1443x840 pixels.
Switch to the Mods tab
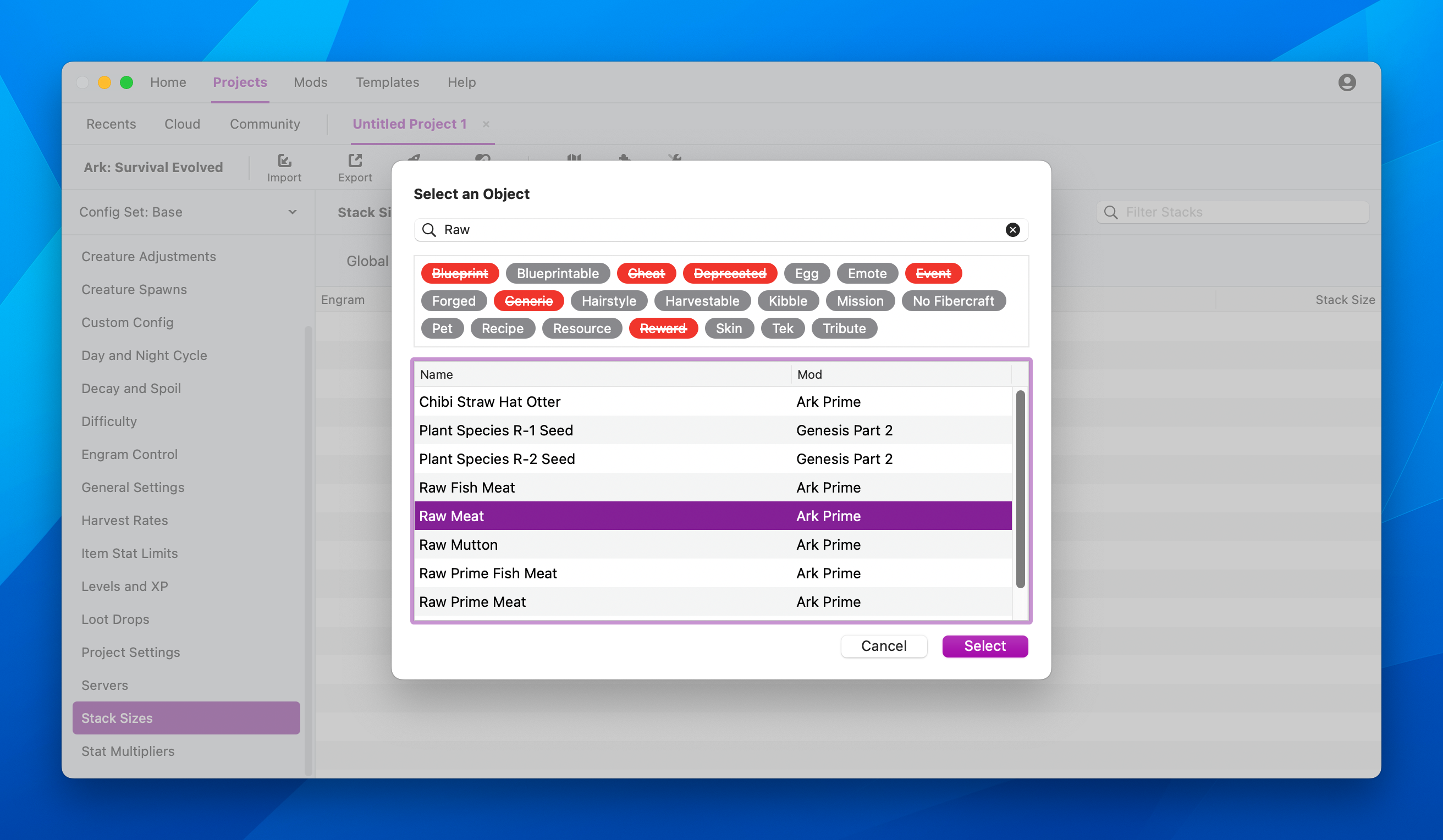(x=310, y=82)
